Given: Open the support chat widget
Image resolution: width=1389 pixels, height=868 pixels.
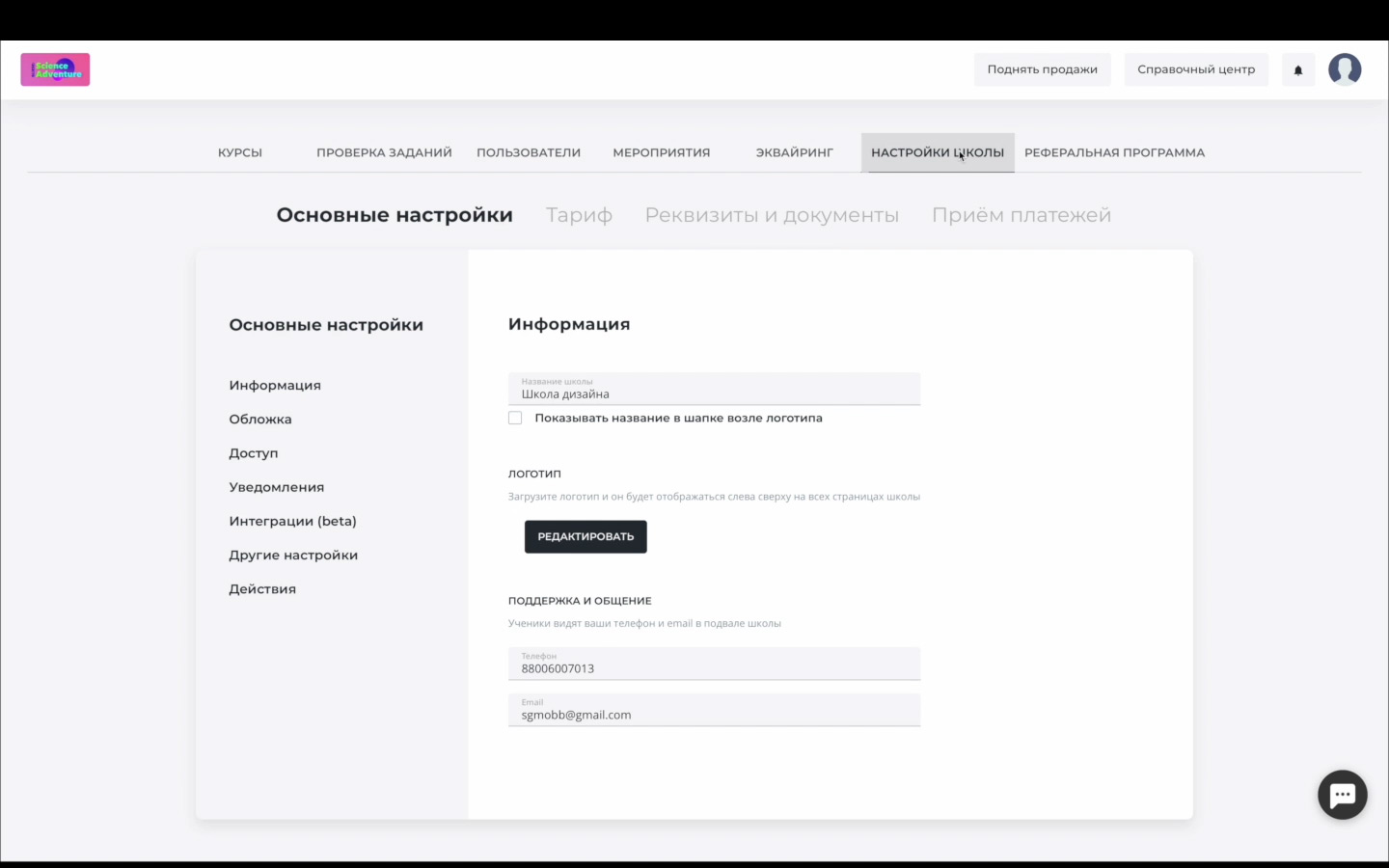Looking at the screenshot, I should [x=1342, y=794].
